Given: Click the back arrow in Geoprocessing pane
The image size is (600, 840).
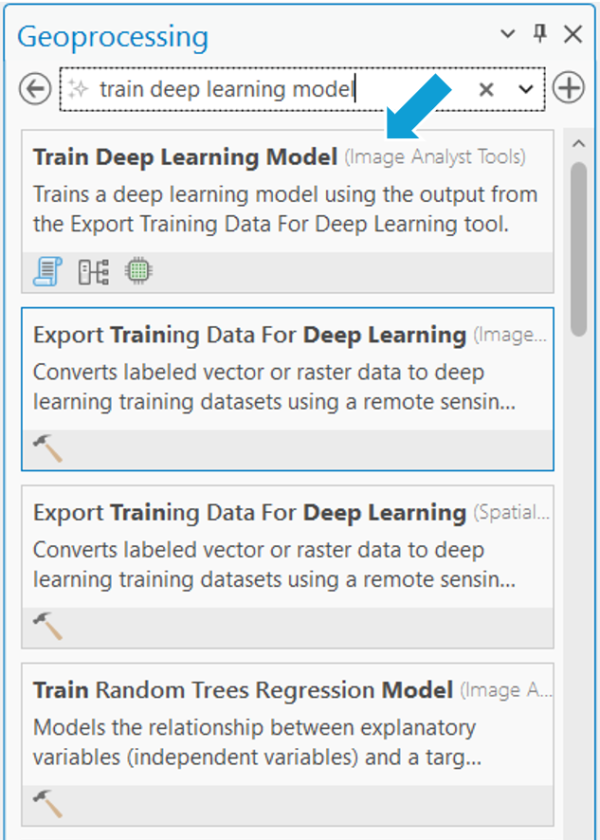Looking at the screenshot, I should coord(35,89).
